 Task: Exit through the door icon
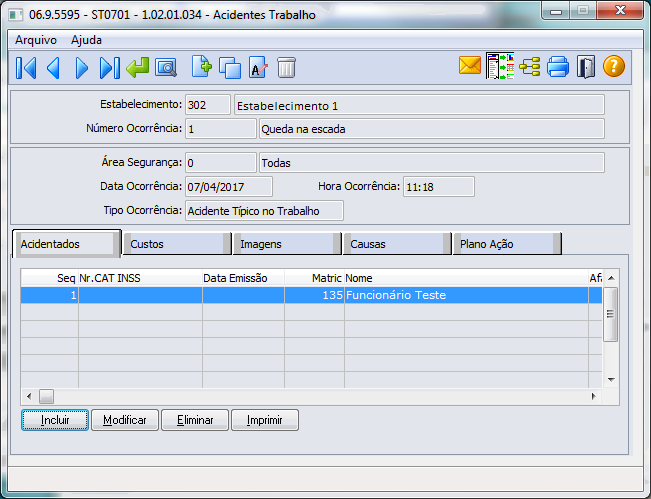(585, 67)
